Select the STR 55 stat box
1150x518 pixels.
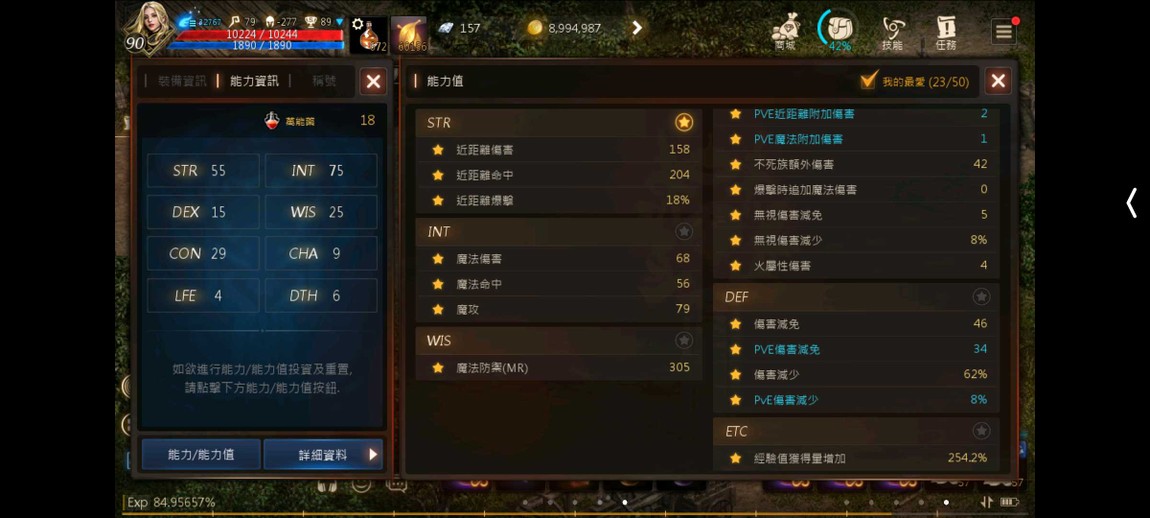(203, 170)
